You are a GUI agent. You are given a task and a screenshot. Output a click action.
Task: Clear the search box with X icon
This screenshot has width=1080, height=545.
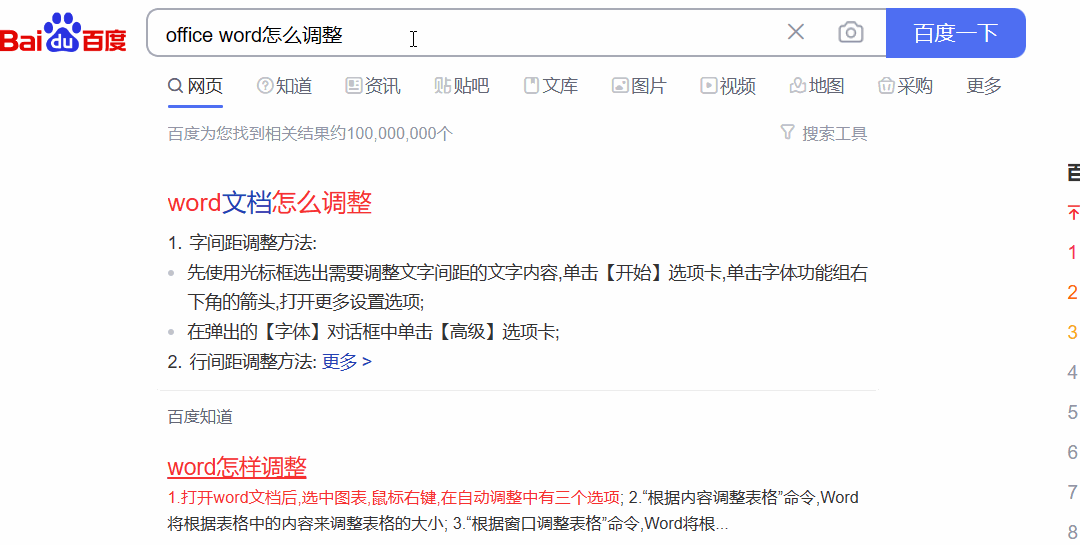796,32
